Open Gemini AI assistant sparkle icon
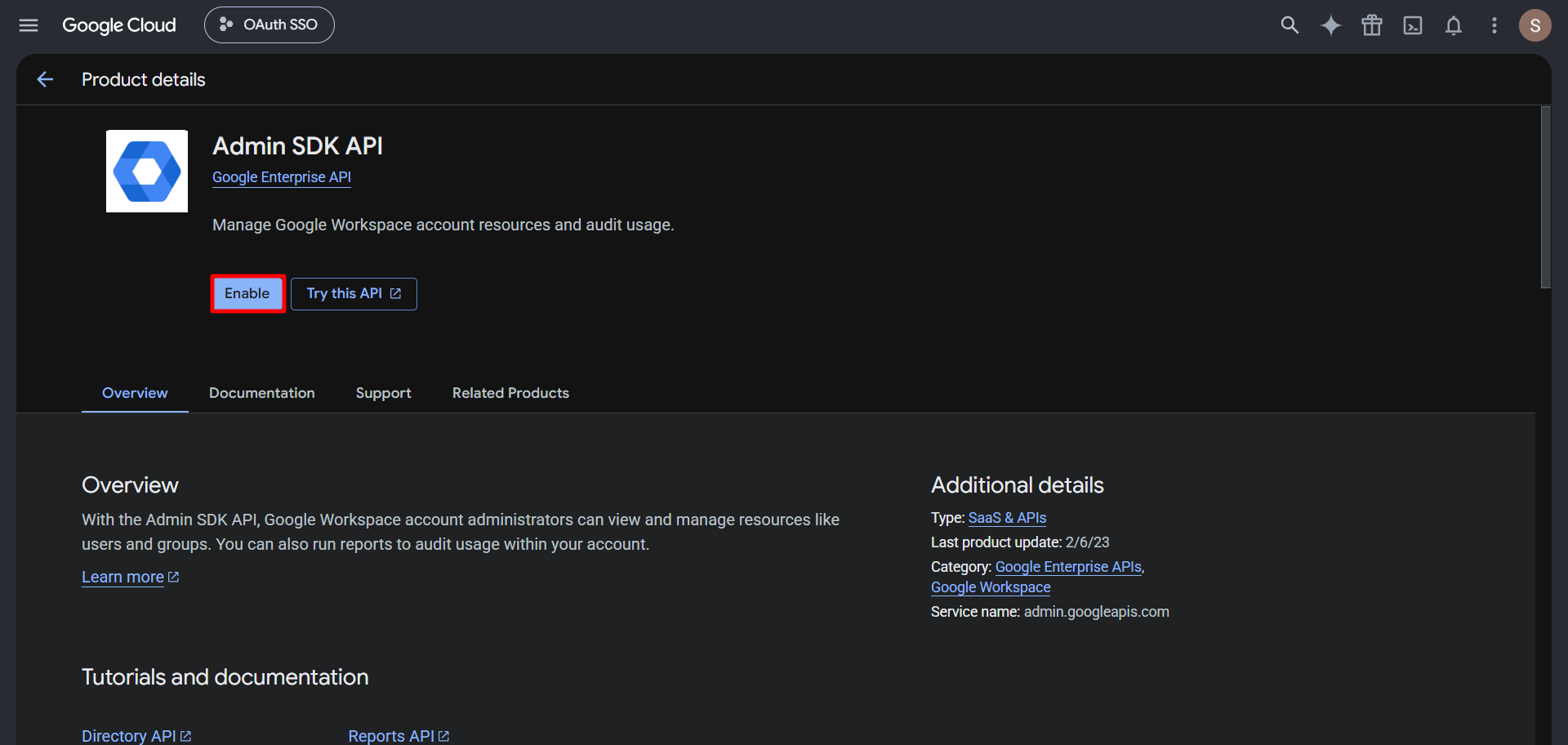This screenshot has width=1568, height=745. [x=1331, y=25]
